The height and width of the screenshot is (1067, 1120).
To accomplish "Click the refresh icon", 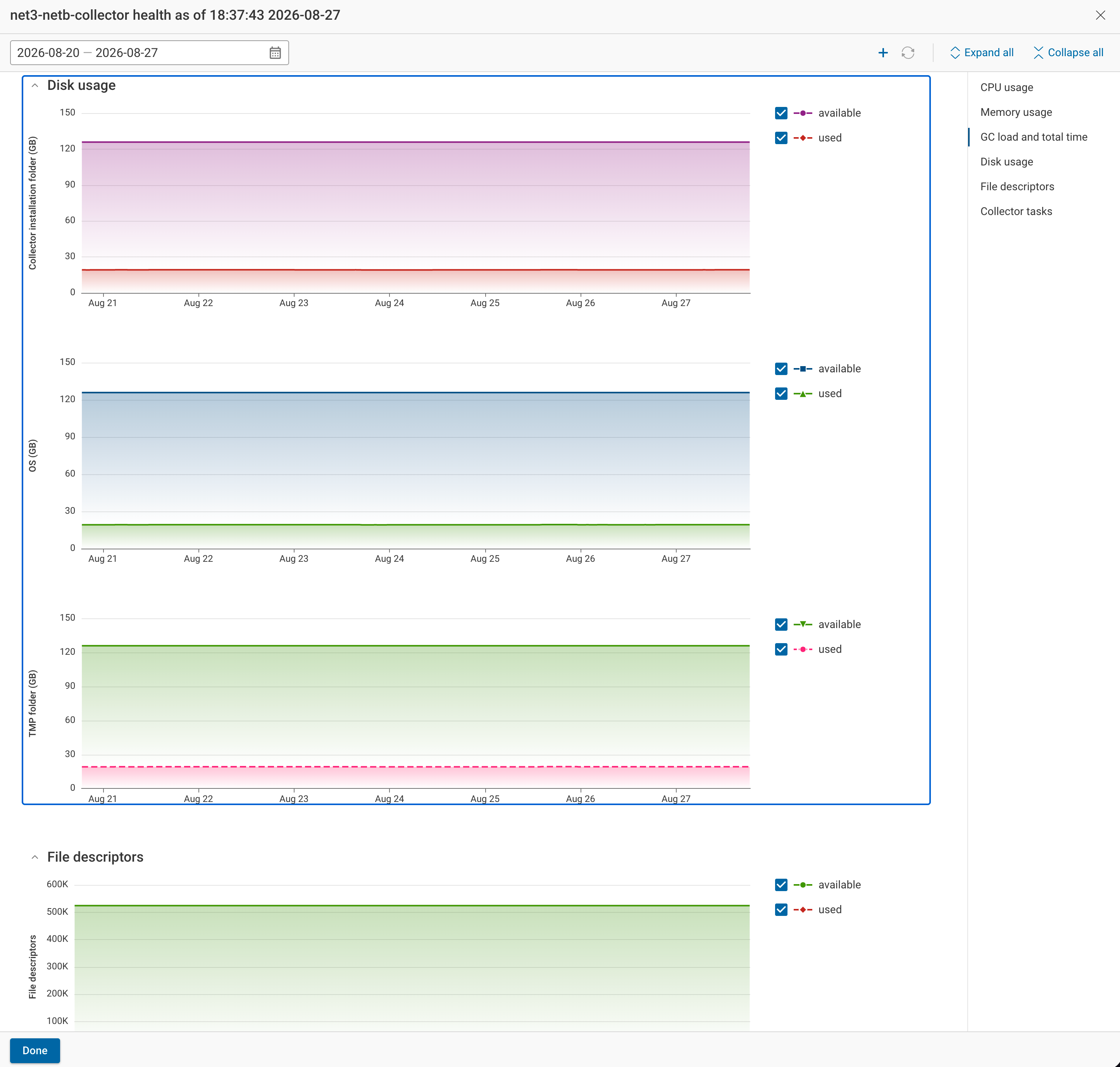I will click(908, 53).
